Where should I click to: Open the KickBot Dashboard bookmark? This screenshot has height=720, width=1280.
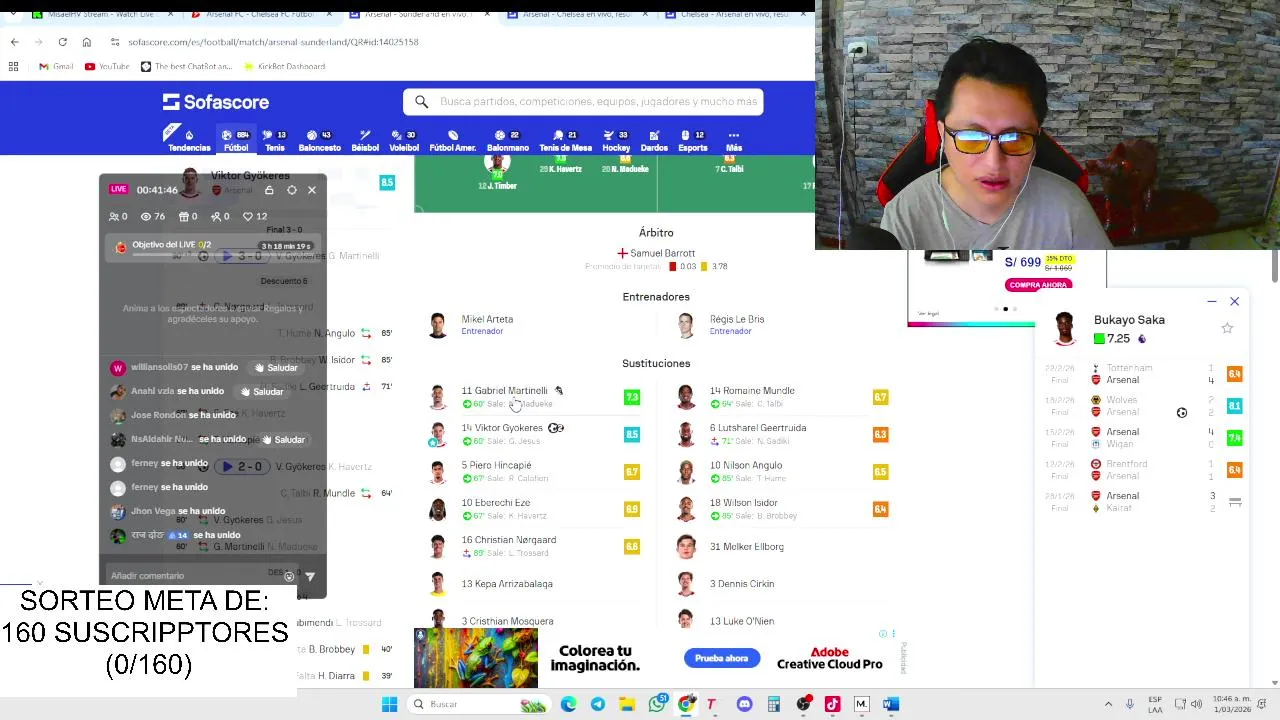pos(284,66)
